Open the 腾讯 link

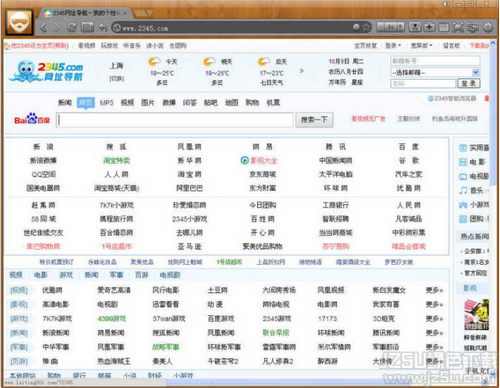pyautogui.click(x=335, y=147)
